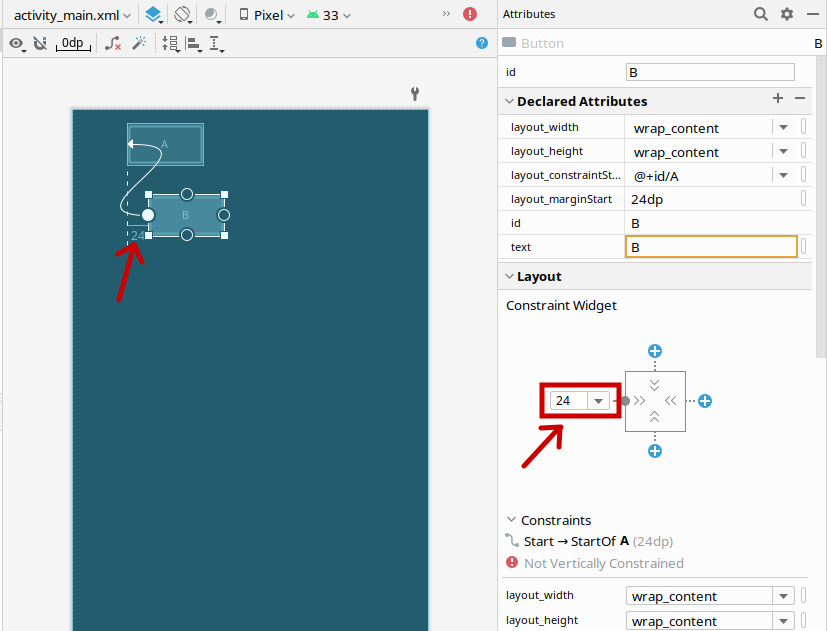Click the text attribute field containing B
Screen dimensions: 827x631
710,247
